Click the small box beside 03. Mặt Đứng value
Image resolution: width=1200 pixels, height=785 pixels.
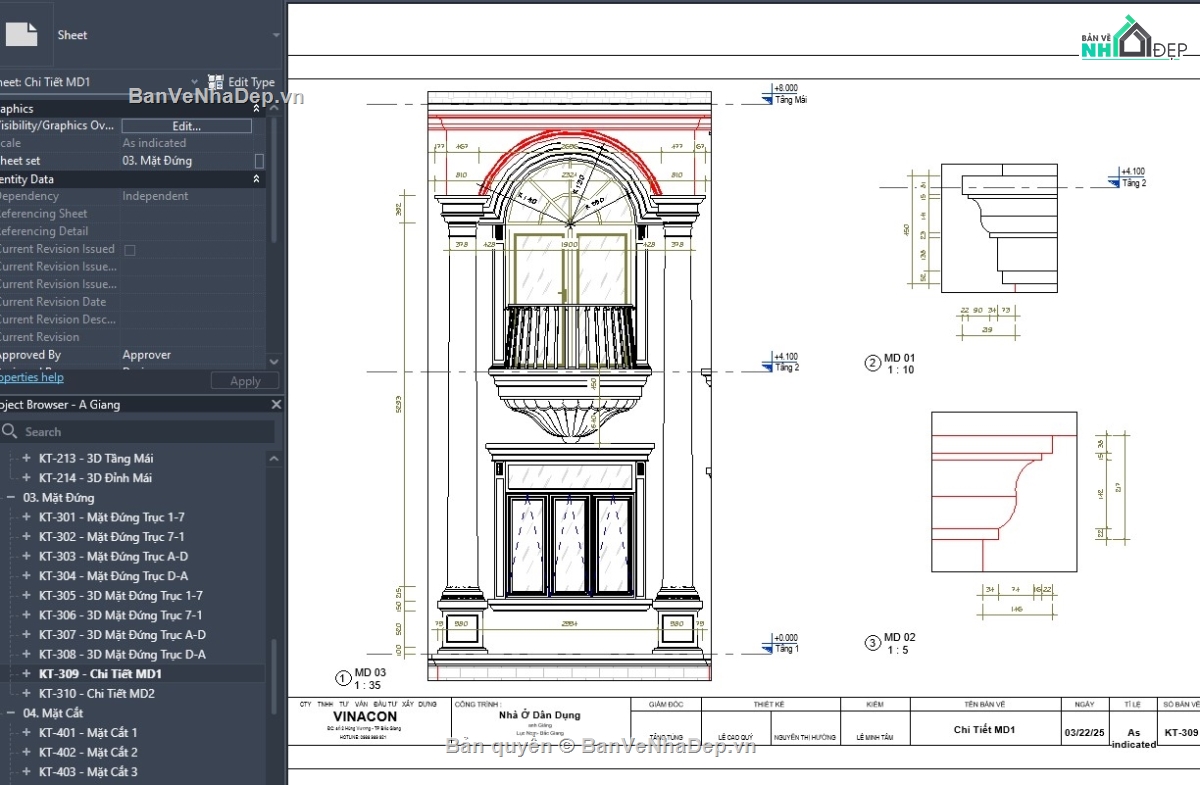click(260, 161)
